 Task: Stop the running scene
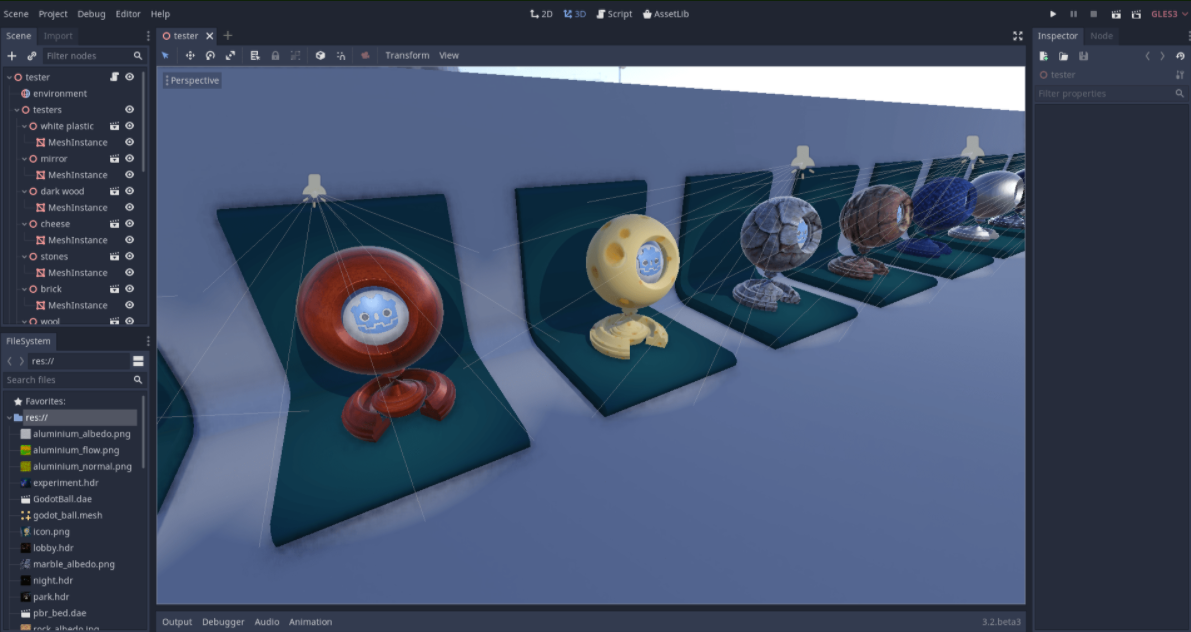[1094, 14]
